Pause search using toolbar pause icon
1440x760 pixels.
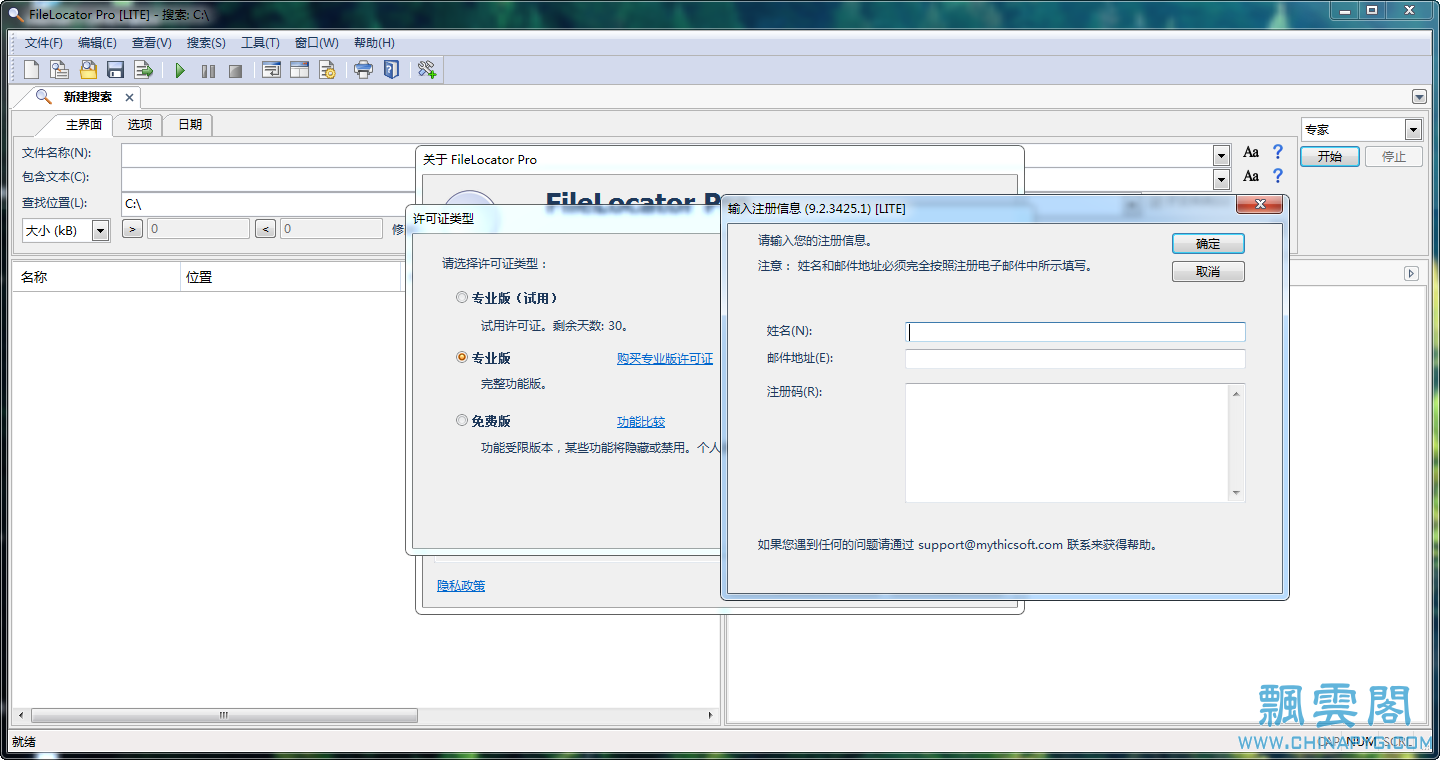point(208,71)
